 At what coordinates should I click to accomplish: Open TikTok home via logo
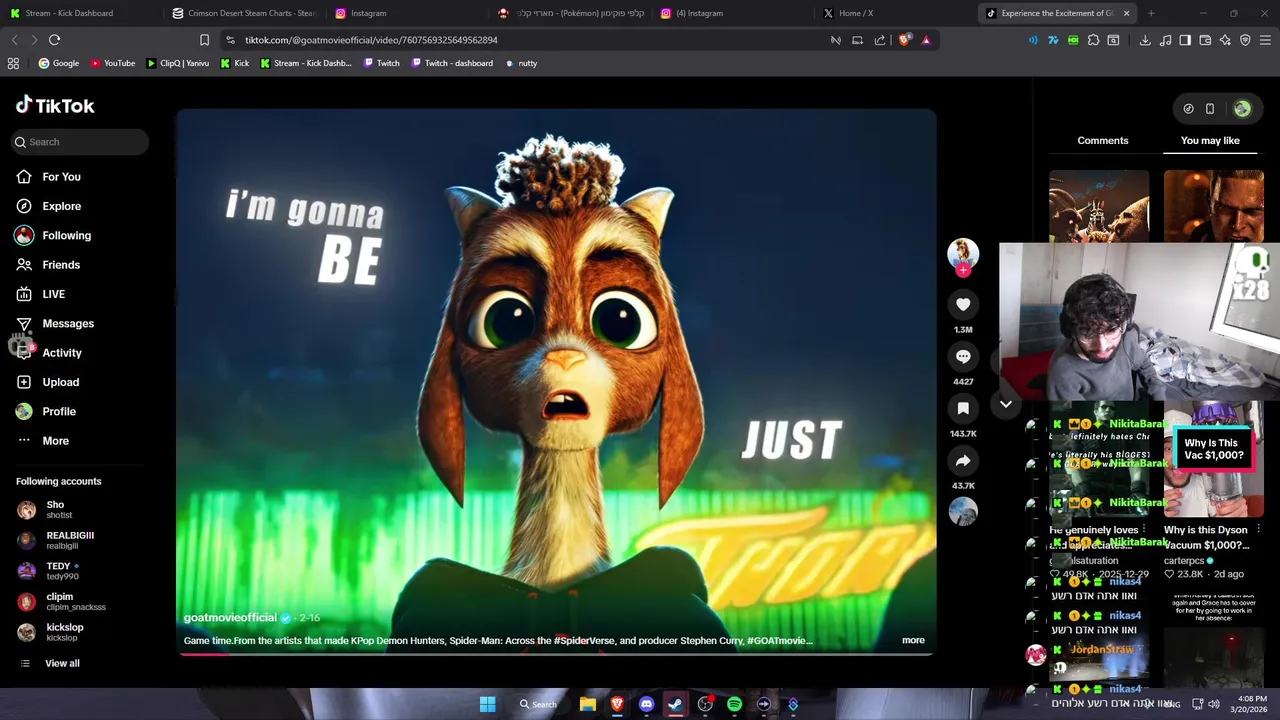pyautogui.click(x=55, y=105)
